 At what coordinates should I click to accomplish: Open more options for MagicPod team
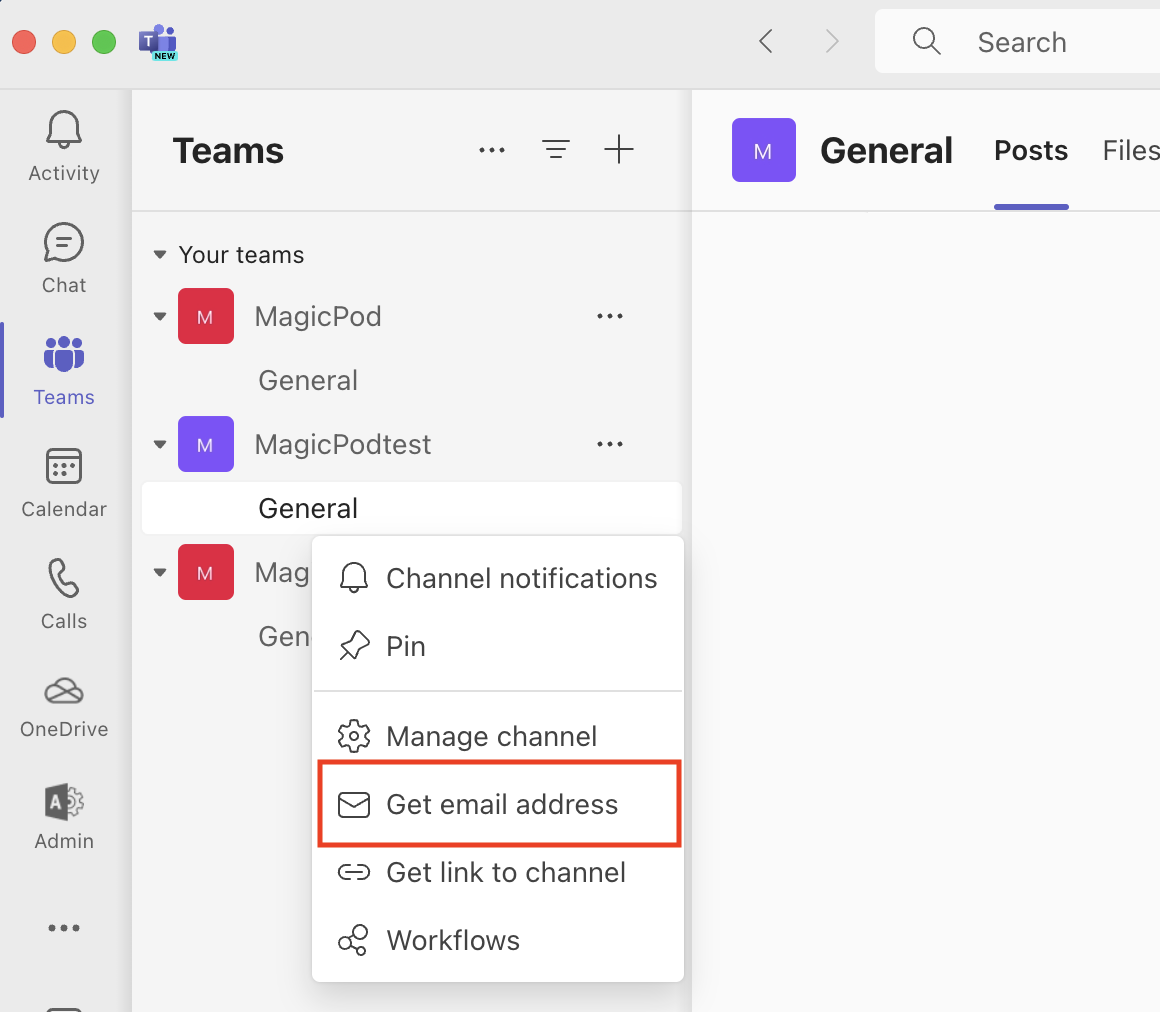click(610, 317)
